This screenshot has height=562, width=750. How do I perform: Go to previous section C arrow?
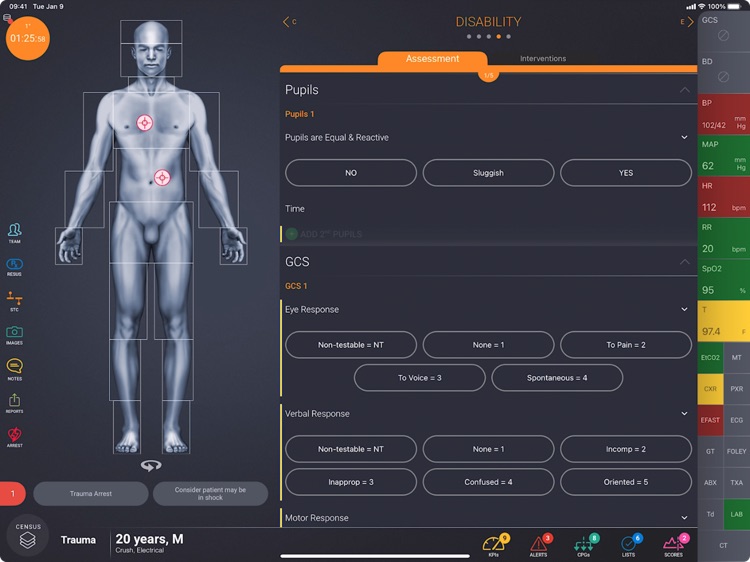tap(289, 22)
